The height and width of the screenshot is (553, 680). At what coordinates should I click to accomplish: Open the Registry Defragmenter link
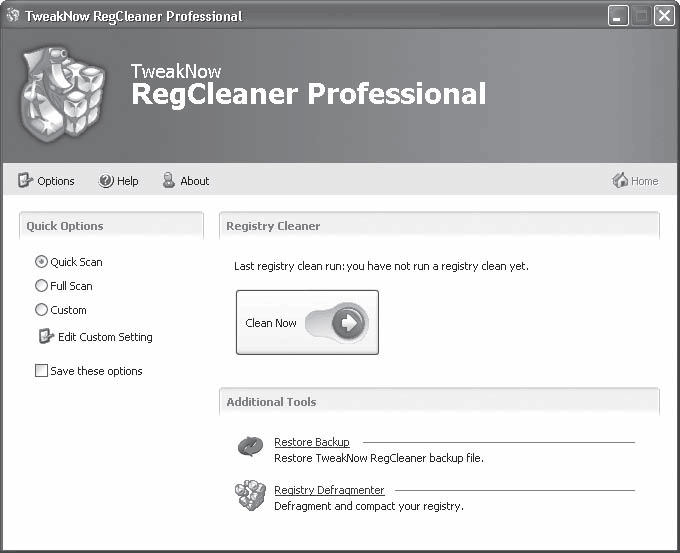(329, 490)
